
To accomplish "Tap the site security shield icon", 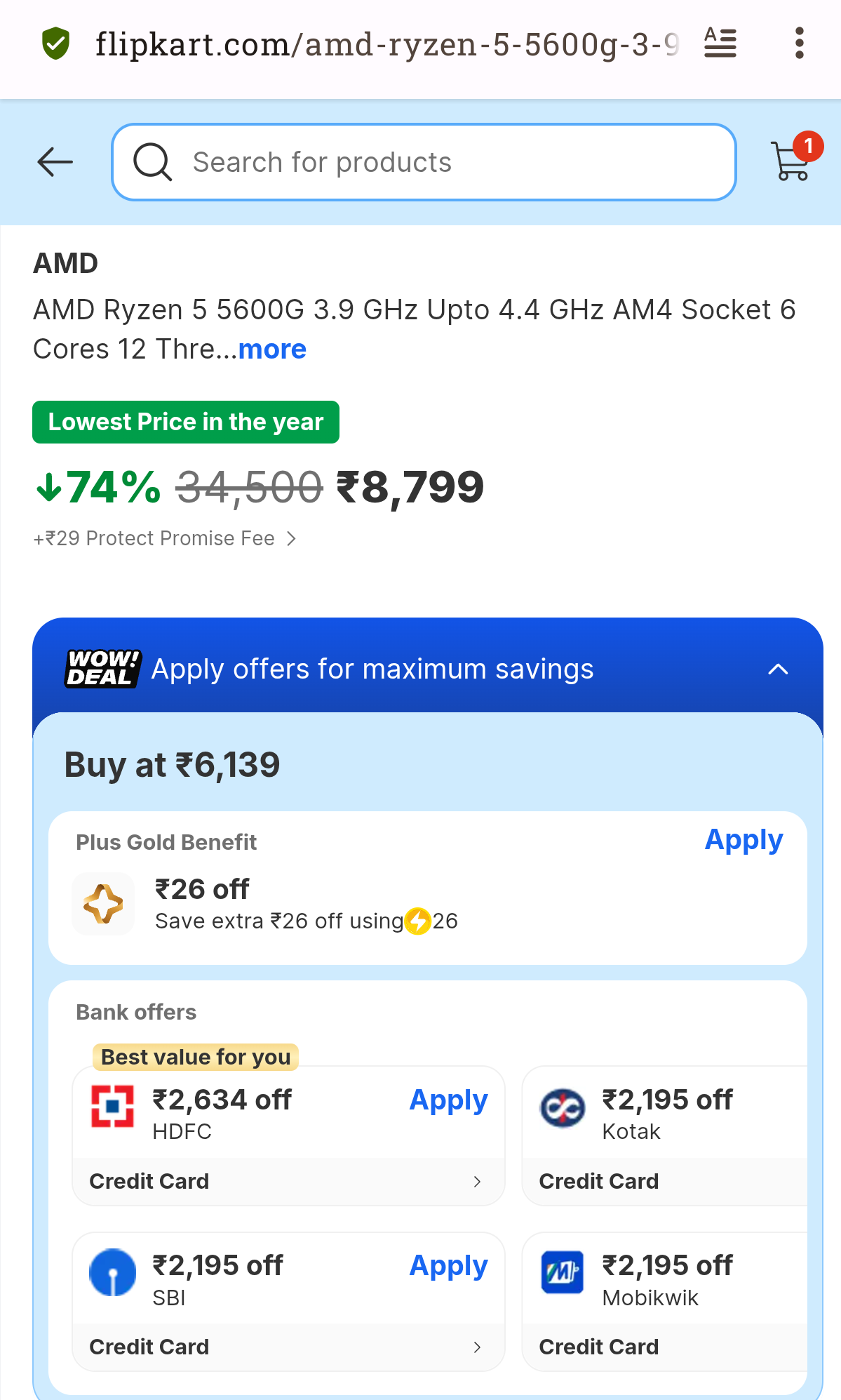I will (55, 44).
